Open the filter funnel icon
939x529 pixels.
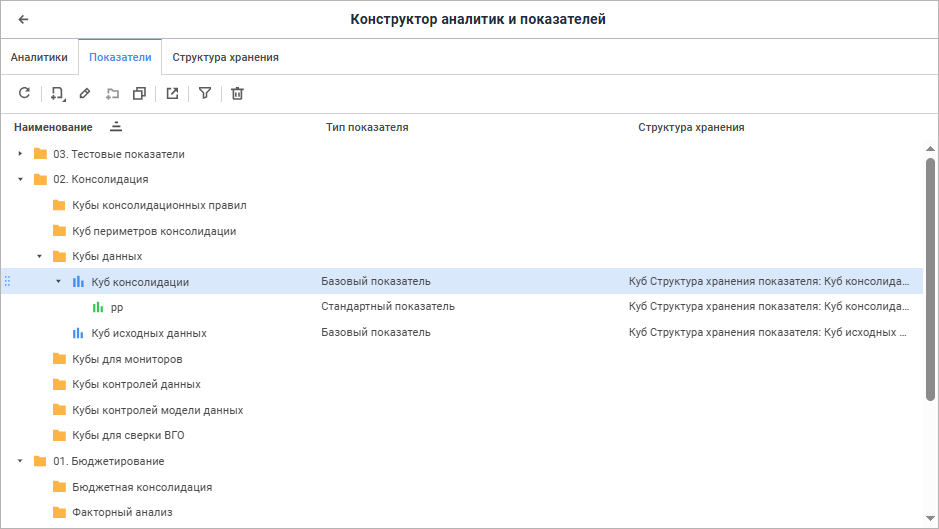tap(205, 94)
